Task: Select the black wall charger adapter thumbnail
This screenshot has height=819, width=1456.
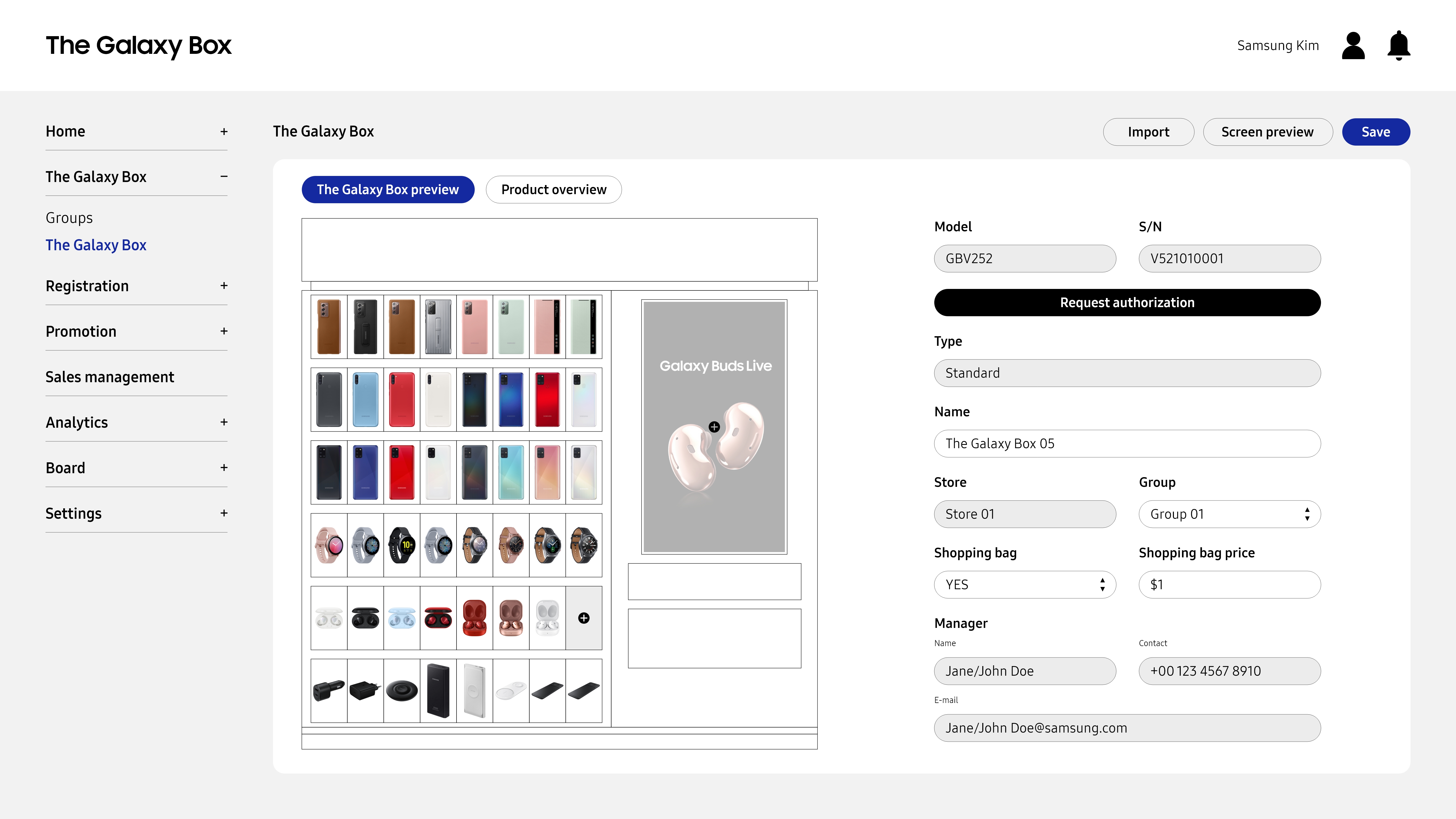Action: (366, 690)
